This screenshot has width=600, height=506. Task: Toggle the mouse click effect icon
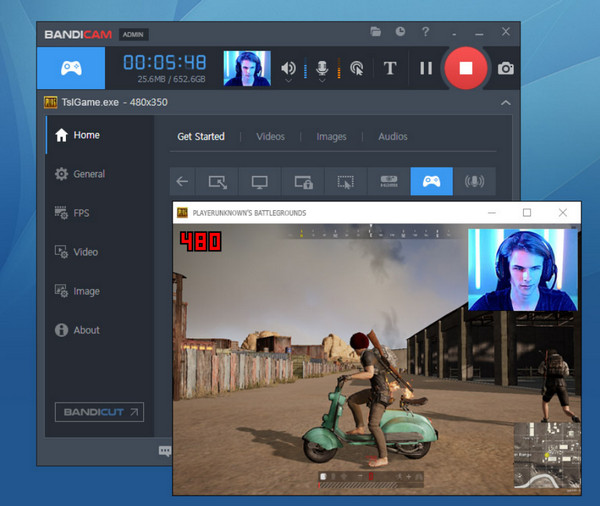pyautogui.click(x=357, y=68)
